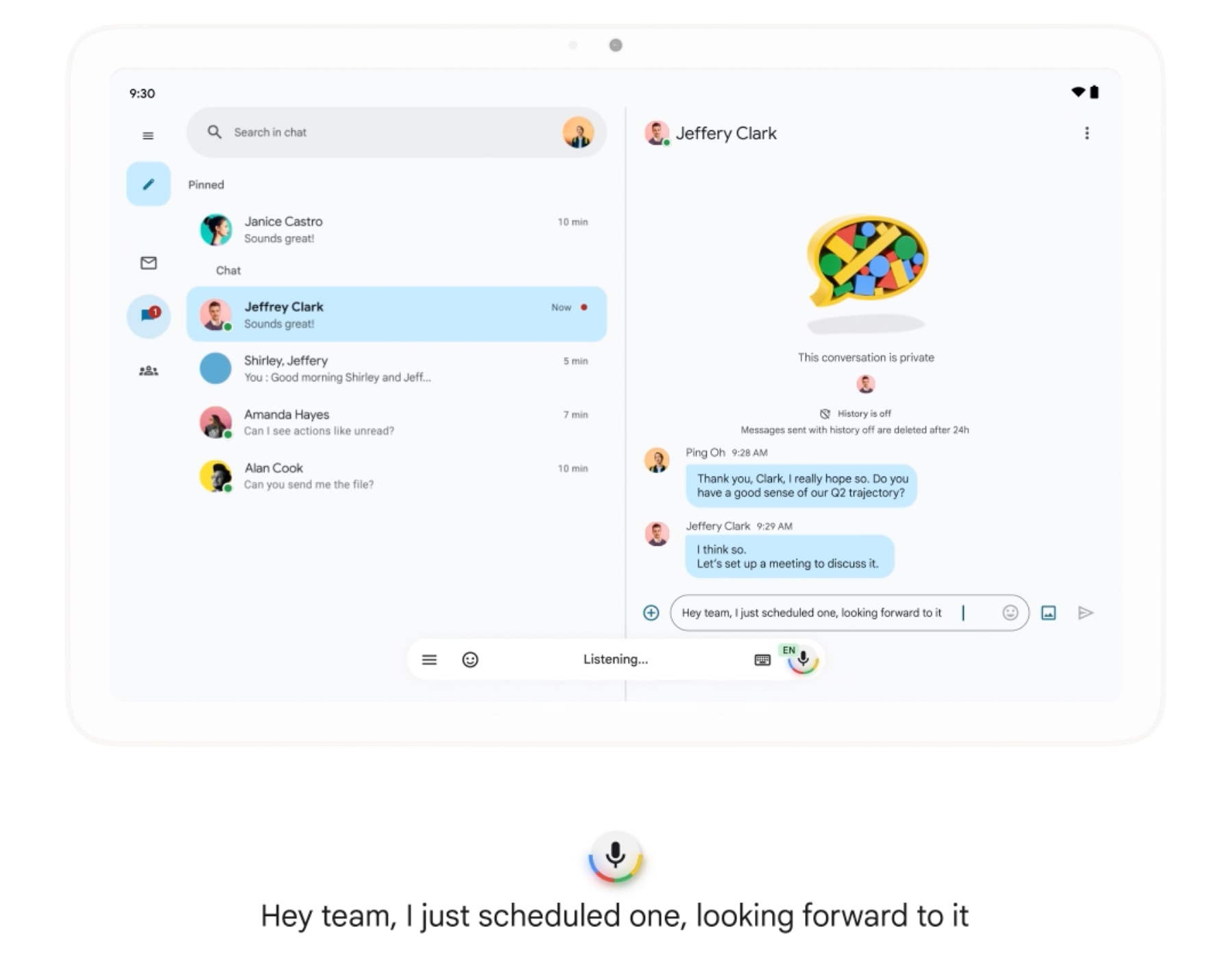Open Janice Castro pinned conversation
Image resolution: width=1232 pixels, height=960 pixels.
point(396,230)
